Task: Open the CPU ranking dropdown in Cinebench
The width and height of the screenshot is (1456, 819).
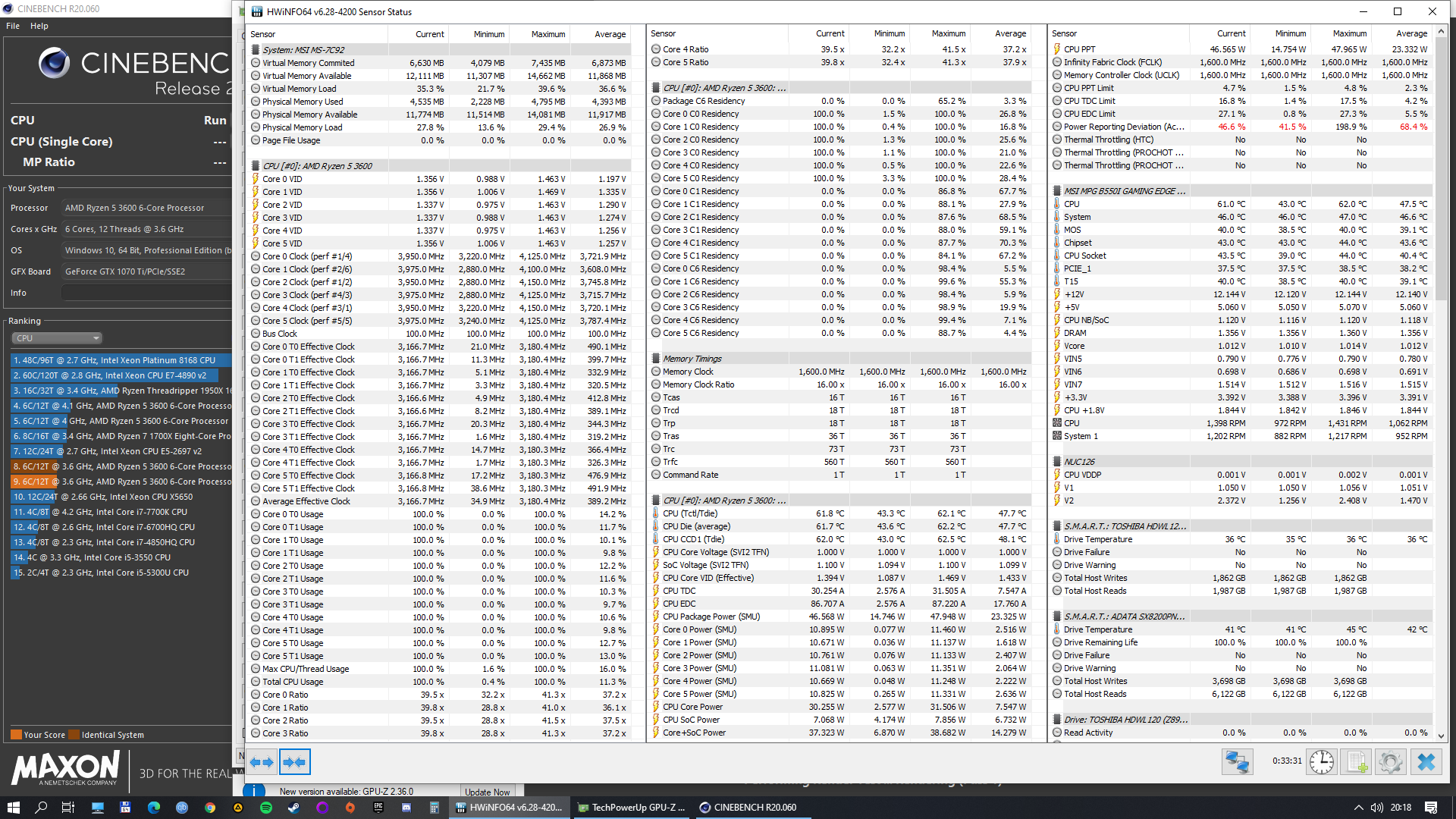Action: (57, 338)
